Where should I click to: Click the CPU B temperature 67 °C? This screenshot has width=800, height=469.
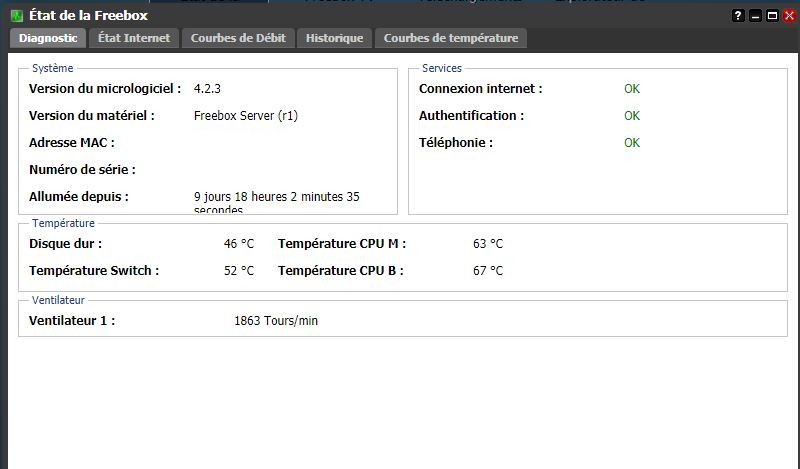pyautogui.click(x=488, y=271)
